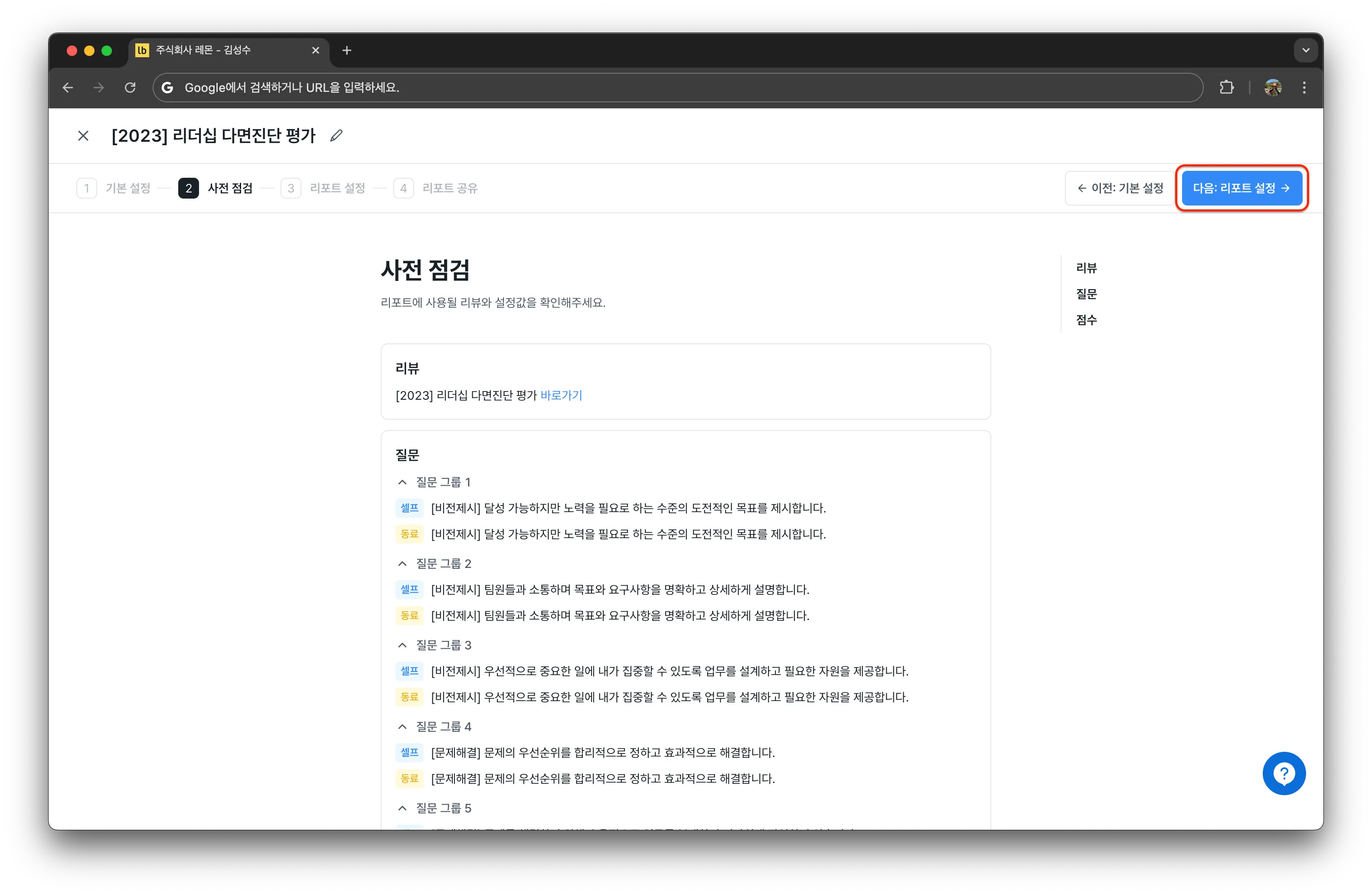Go to step 4 리포트 공유
This screenshot has width=1372, height=894.
point(435,188)
